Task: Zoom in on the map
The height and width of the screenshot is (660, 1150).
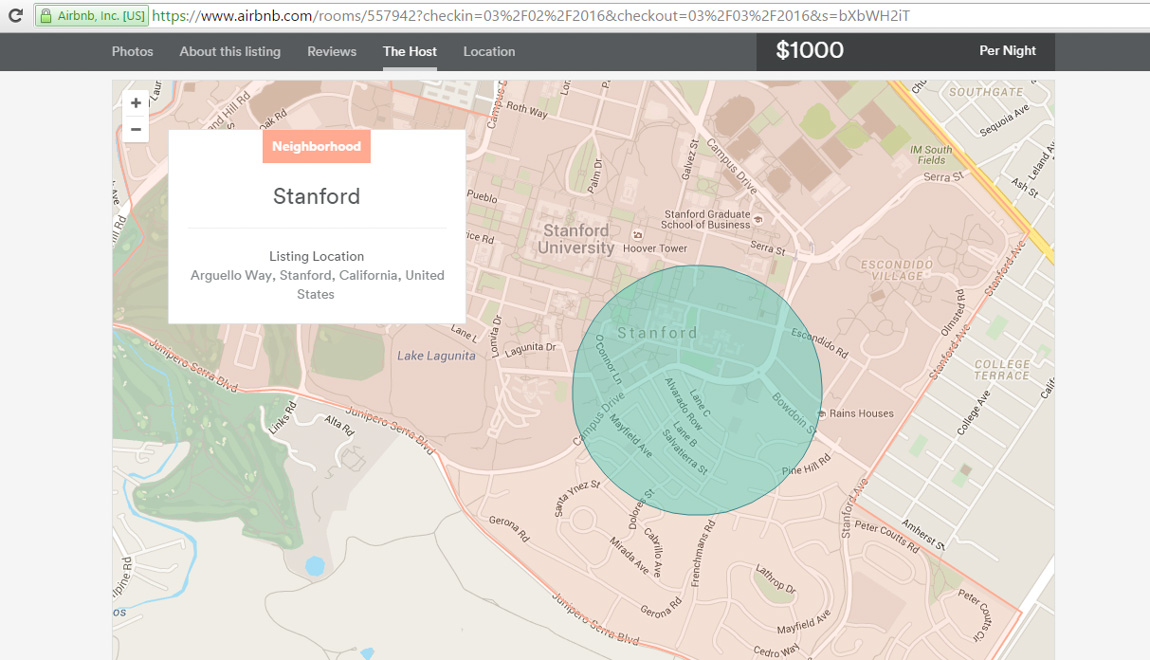Action: pos(136,103)
